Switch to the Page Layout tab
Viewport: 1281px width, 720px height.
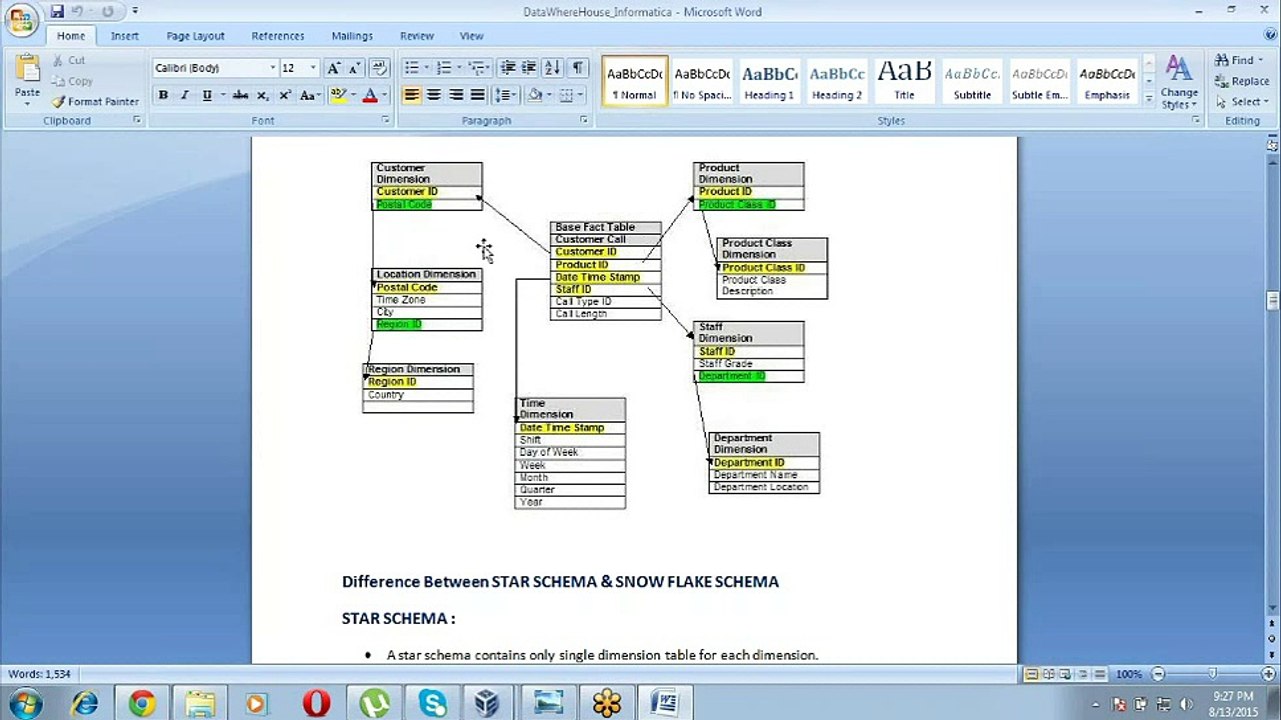pos(195,36)
